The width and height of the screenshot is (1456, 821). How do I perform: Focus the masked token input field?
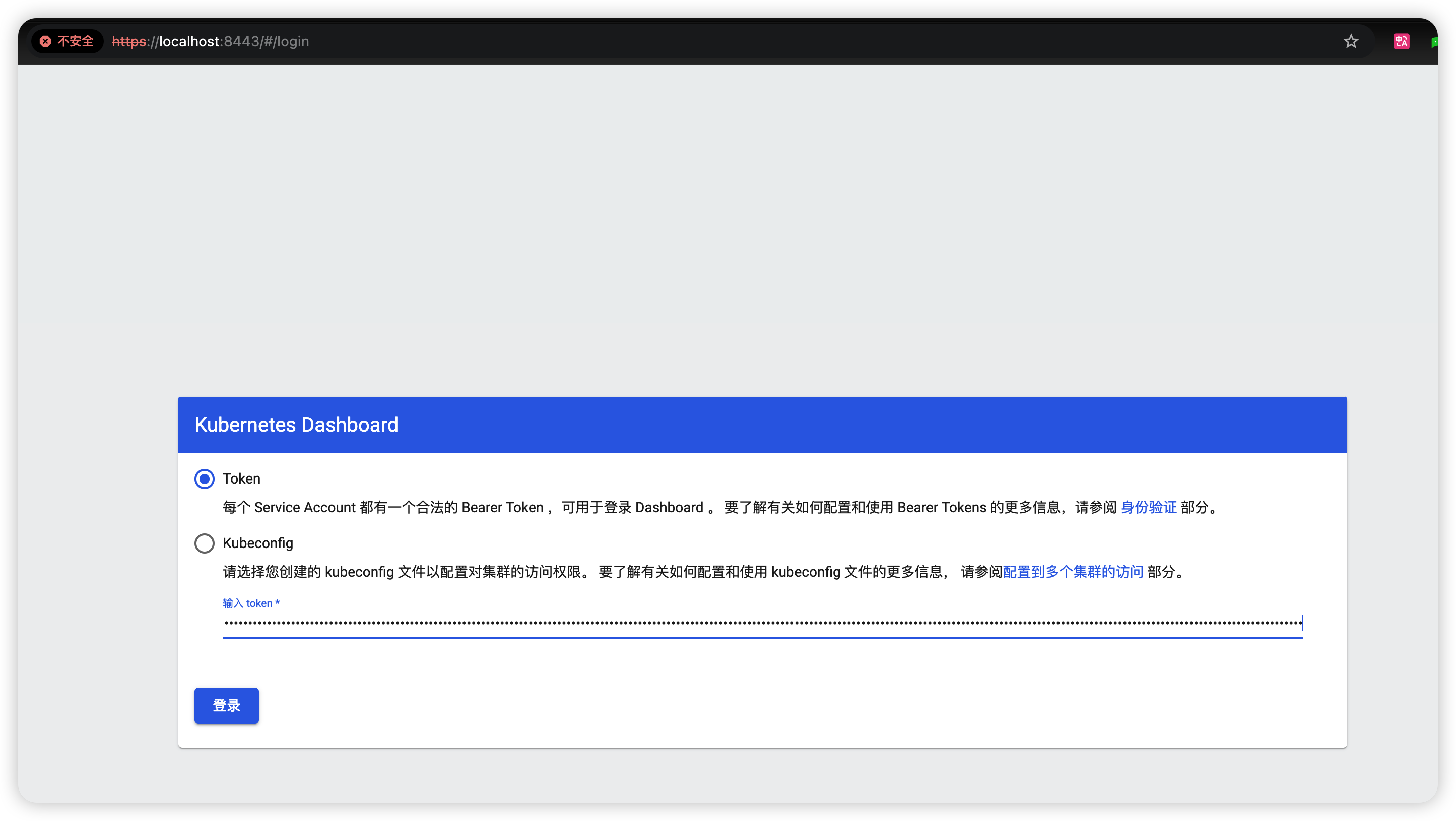pyautogui.click(x=761, y=623)
